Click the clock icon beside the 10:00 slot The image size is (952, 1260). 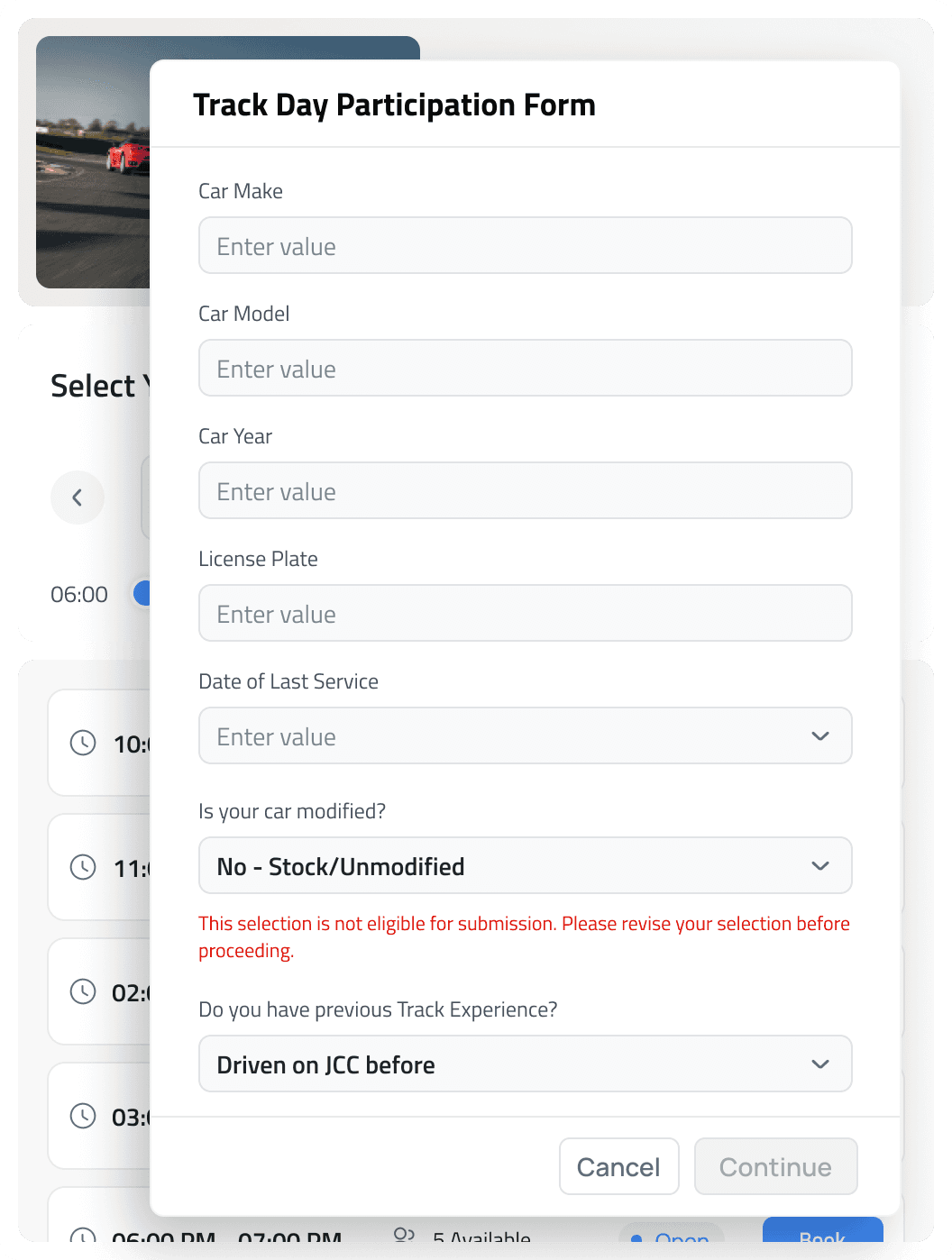pos(82,744)
